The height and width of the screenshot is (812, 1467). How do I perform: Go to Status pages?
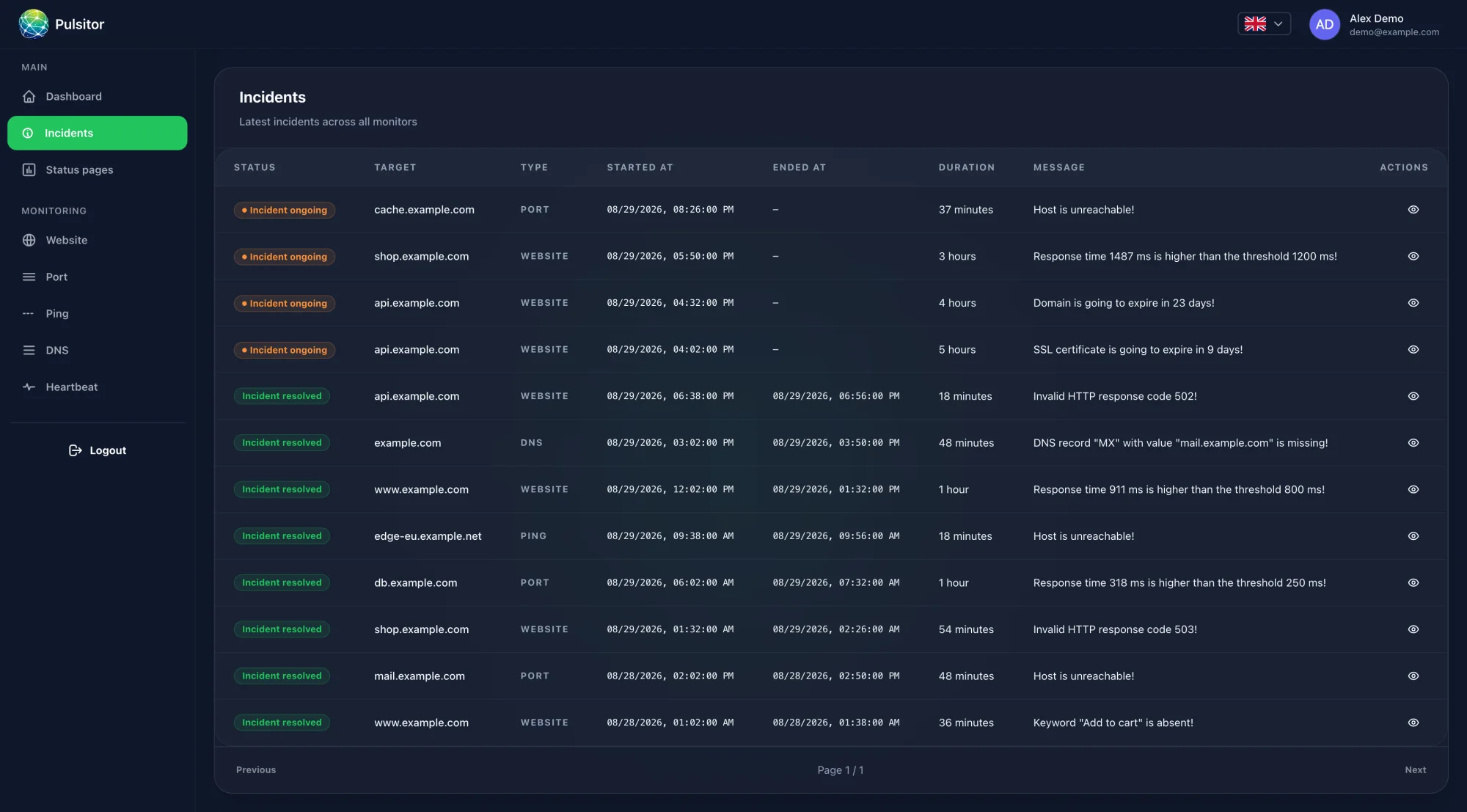(97, 170)
